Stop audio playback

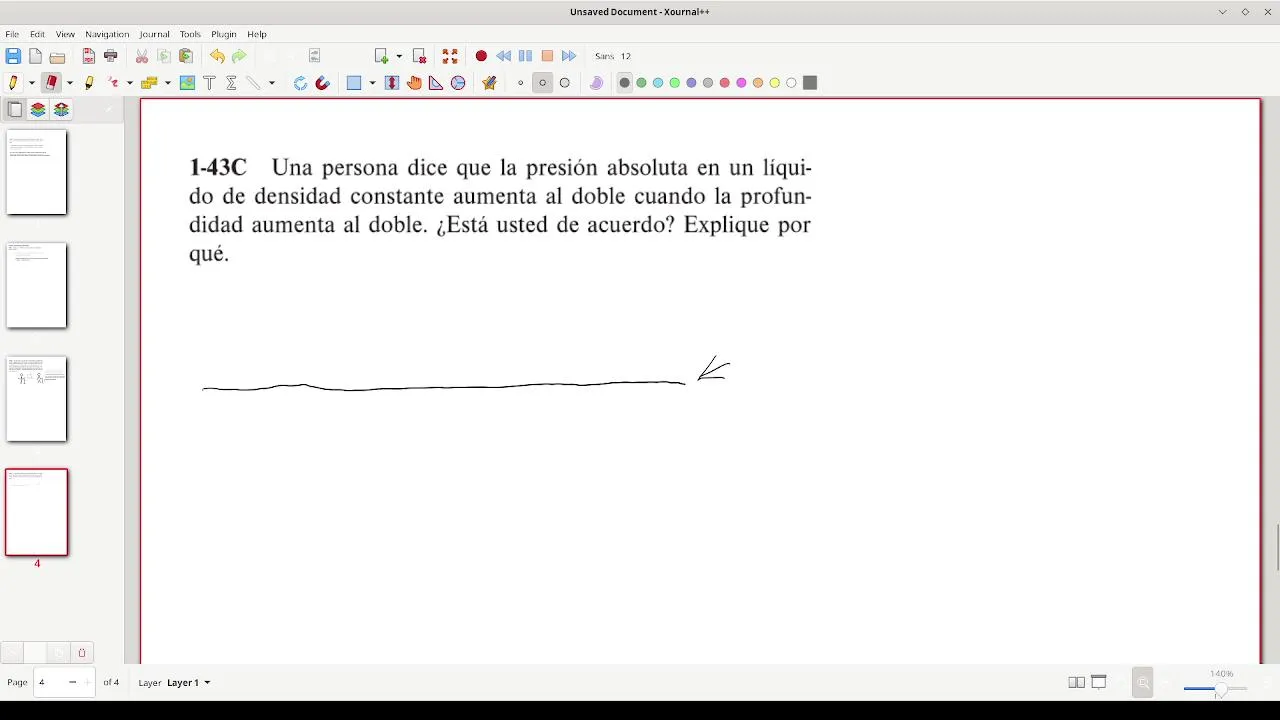547,56
